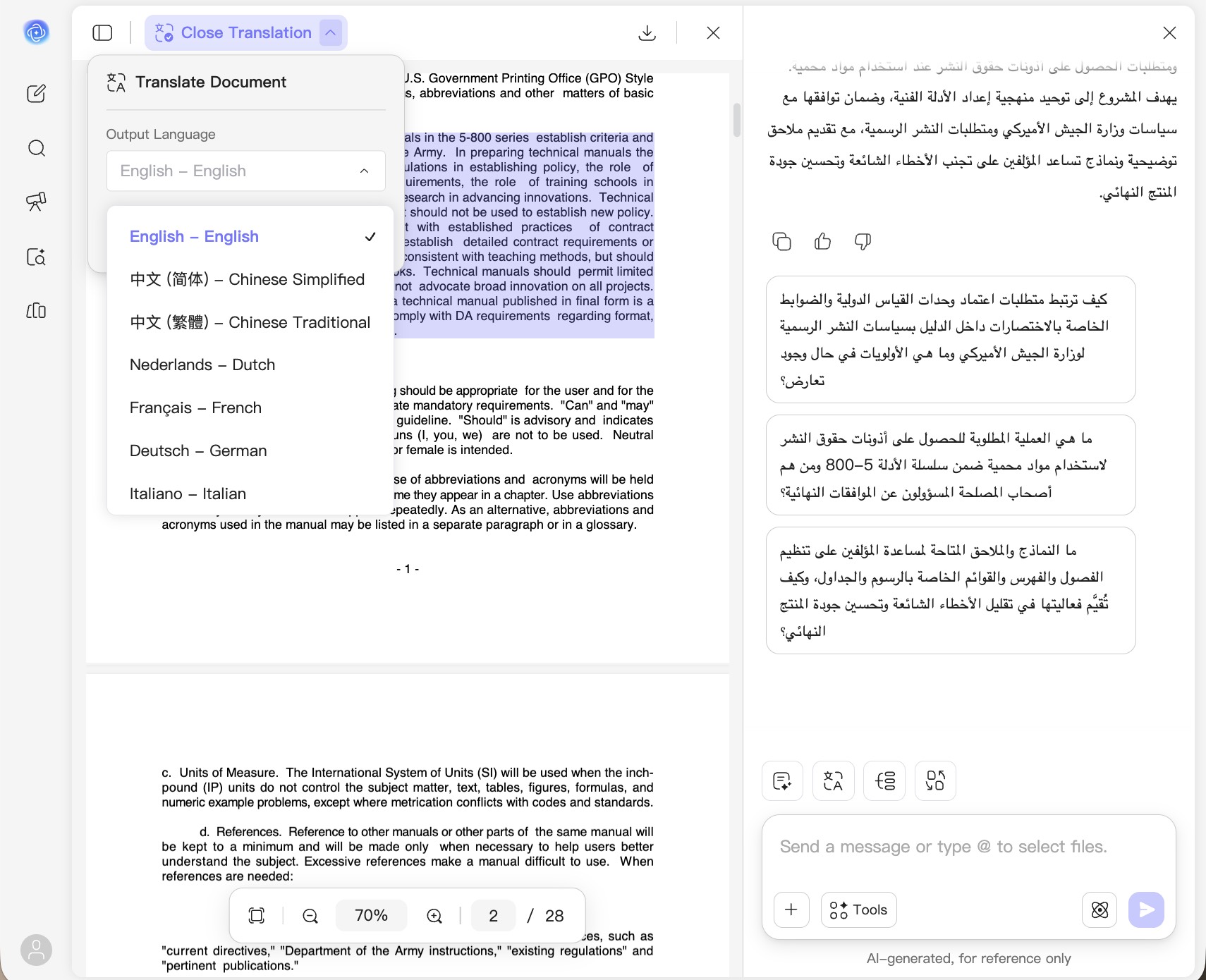Copy the AI response
This screenshot has height=980, width=1206.
pos(781,242)
